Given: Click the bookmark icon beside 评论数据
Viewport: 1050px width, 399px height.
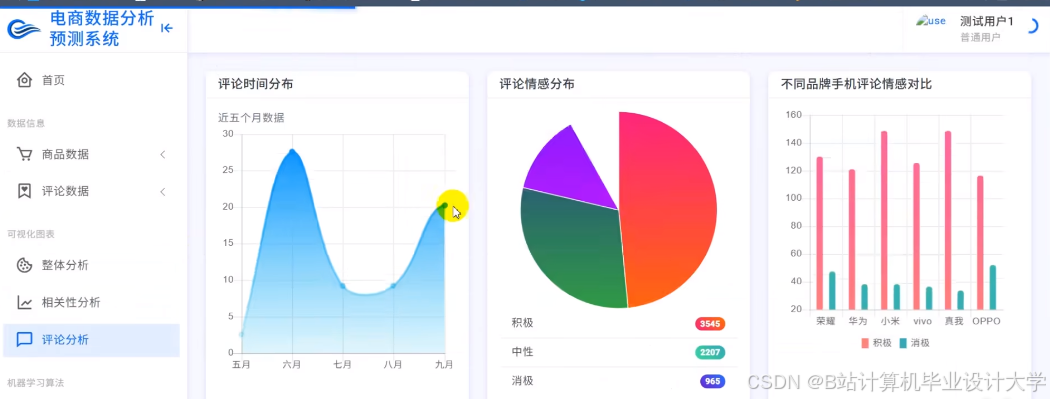Looking at the screenshot, I should pyautogui.click(x=24, y=191).
